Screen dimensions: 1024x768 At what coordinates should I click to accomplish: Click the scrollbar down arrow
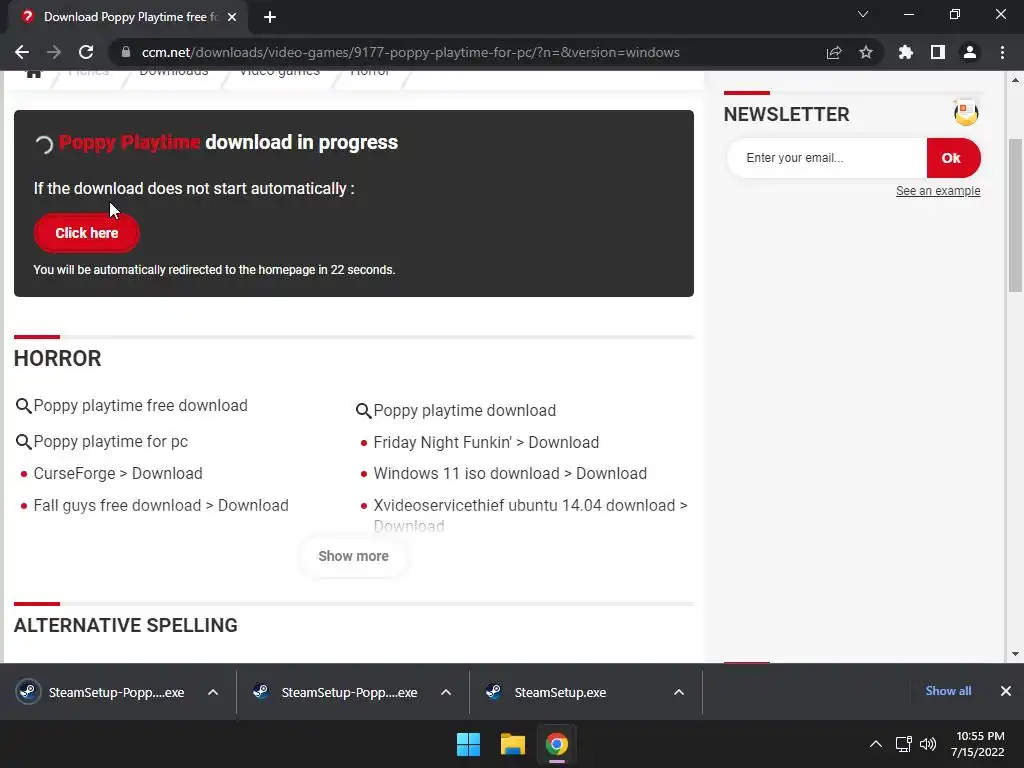point(1015,654)
